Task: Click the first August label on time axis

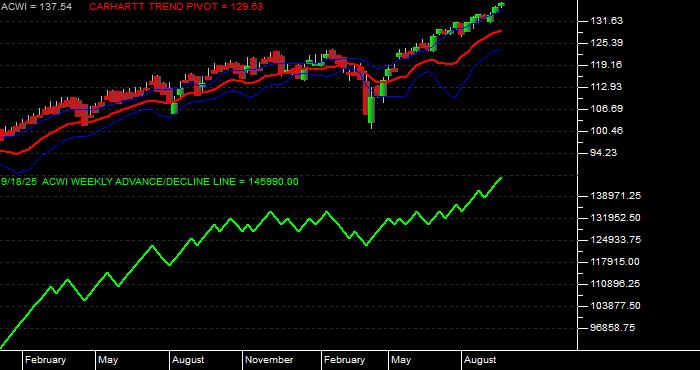Action: click(x=188, y=360)
